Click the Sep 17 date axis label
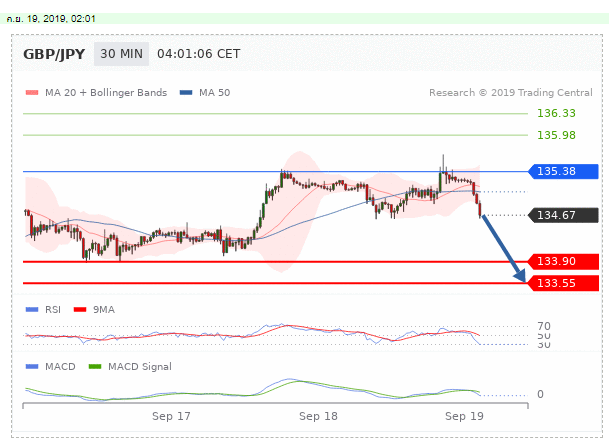 (172, 414)
